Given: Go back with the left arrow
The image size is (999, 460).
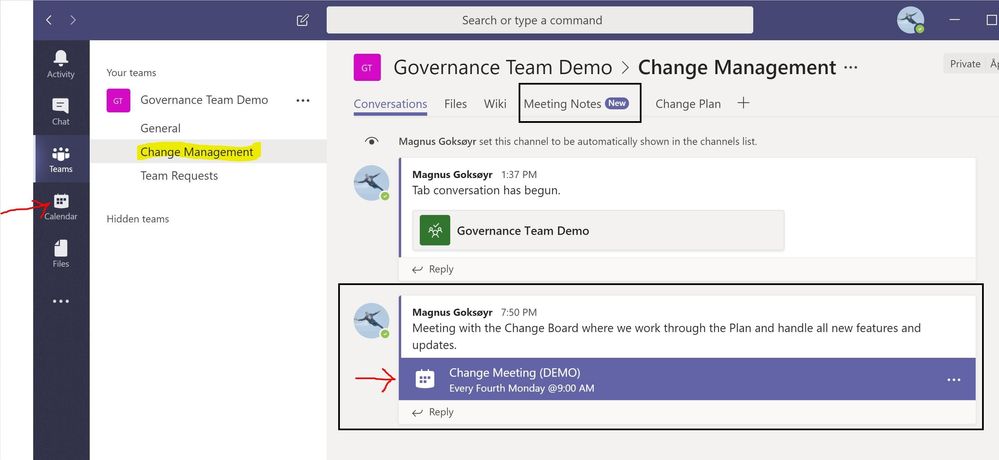Looking at the screenshot, I should pyautogui.click(x=49, y=20).
